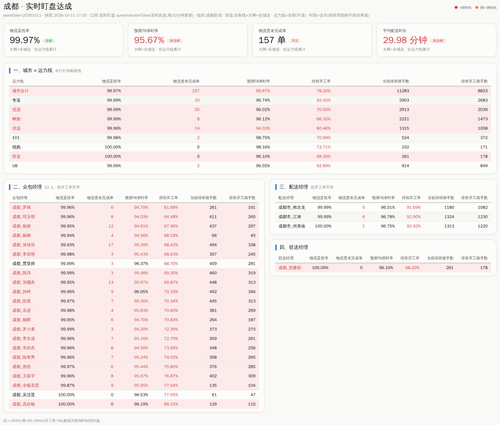500x425 pixels.
Task: Click the 92.92% cell in 配送经理 table
Action: (x=413, y=226)
